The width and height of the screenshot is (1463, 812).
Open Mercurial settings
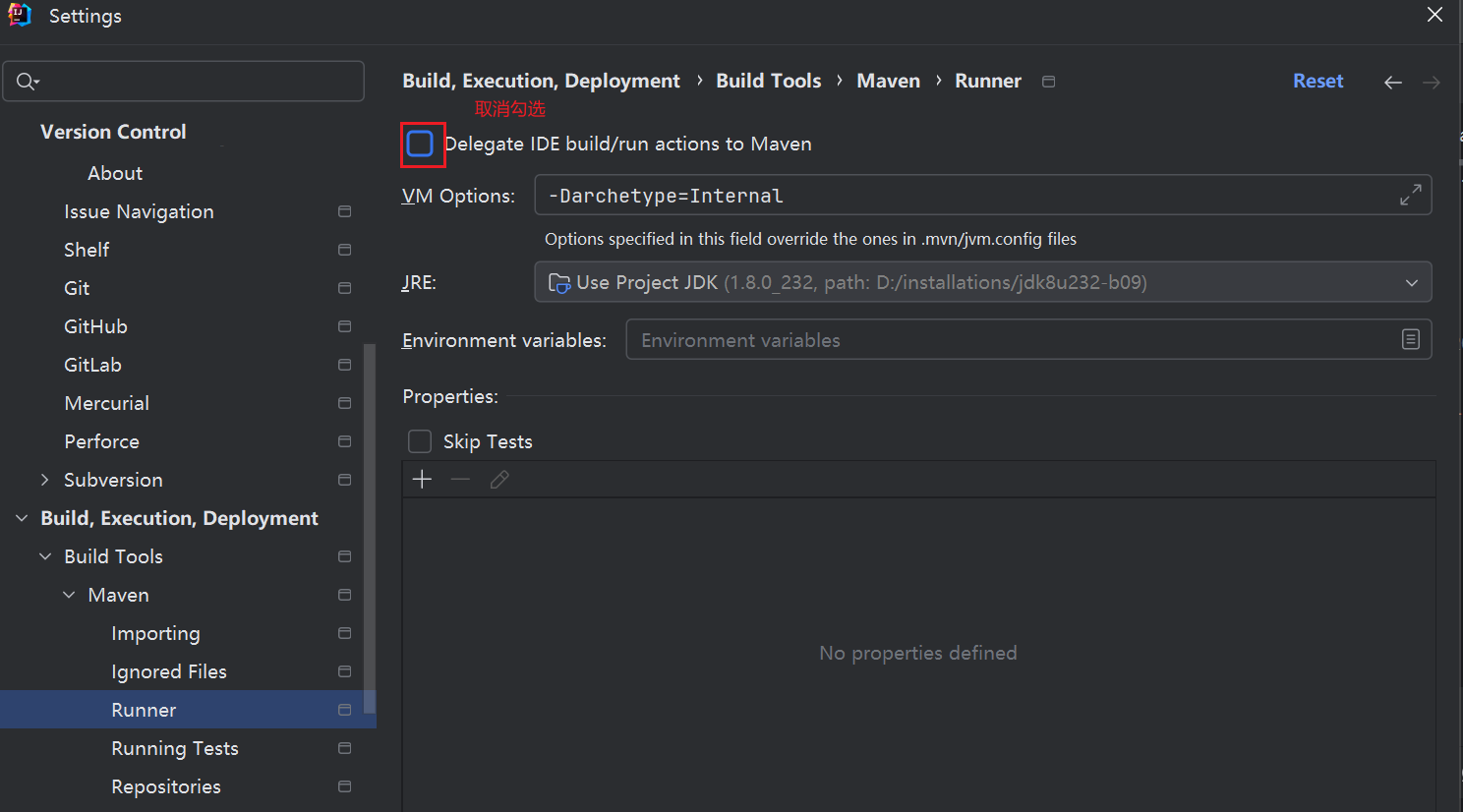tap(106, 403)
